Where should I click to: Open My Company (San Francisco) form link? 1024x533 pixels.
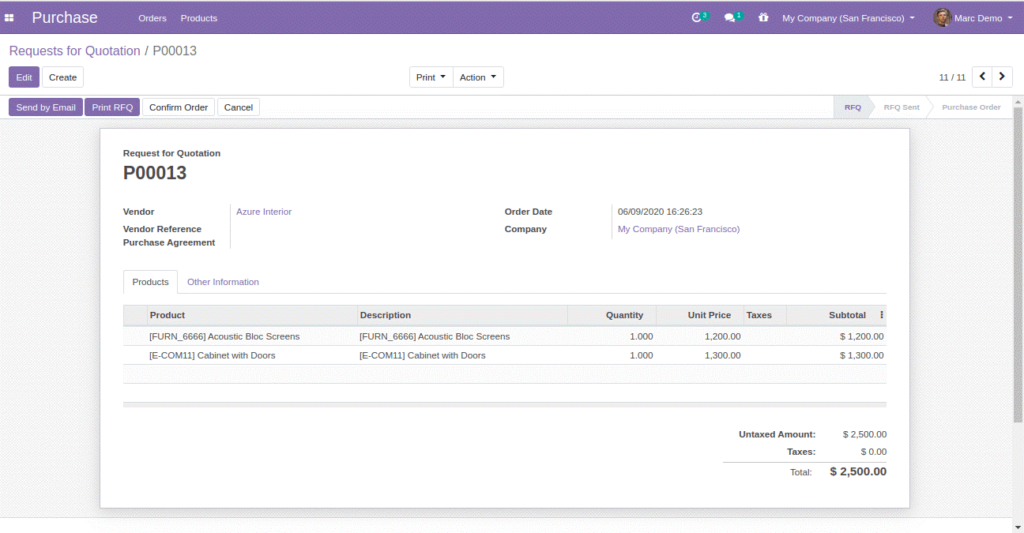coord(679,229)
